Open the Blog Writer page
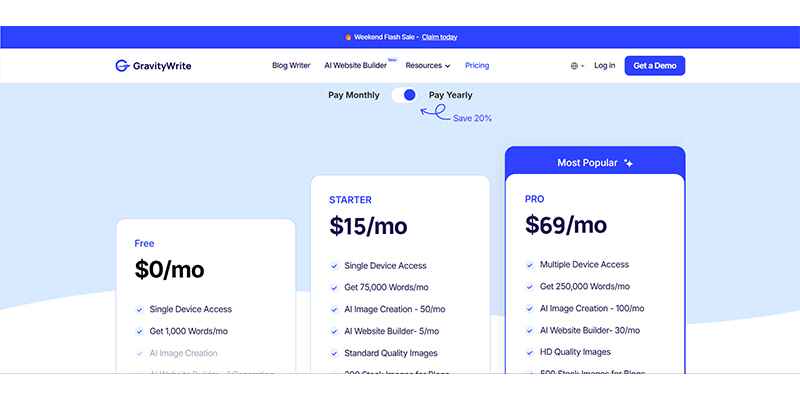800x400 pixels. [x=291, y=66]
